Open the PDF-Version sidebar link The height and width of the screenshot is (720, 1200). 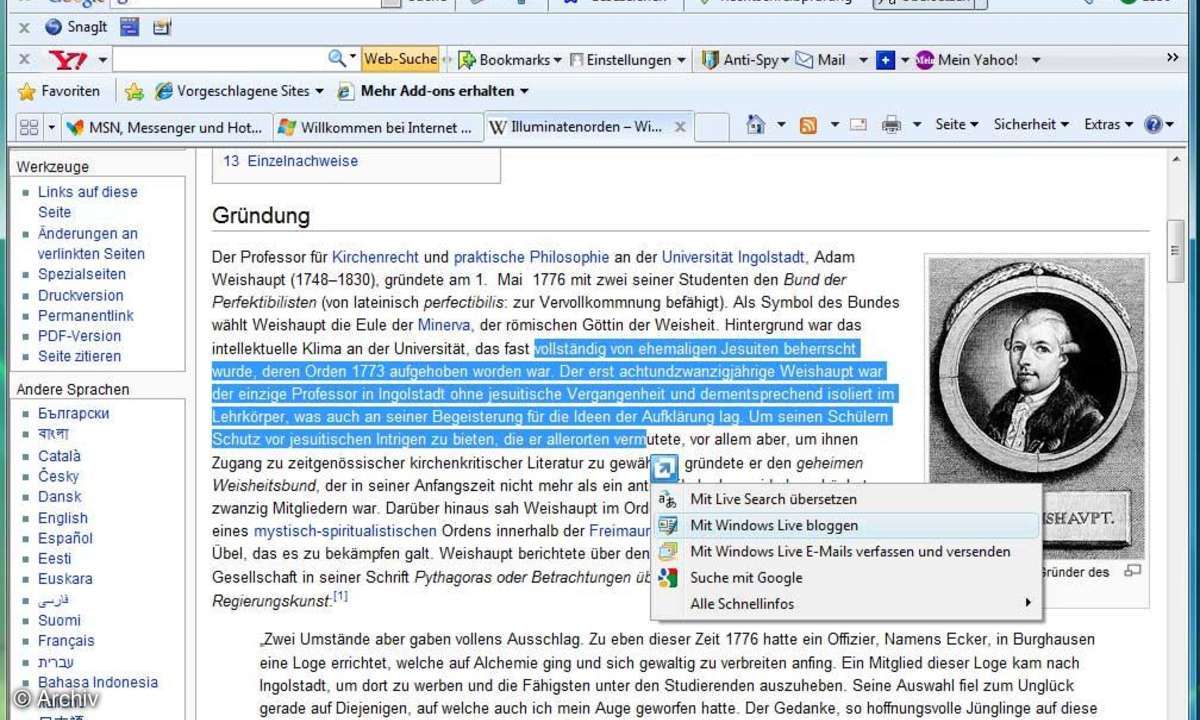point(79,336)
